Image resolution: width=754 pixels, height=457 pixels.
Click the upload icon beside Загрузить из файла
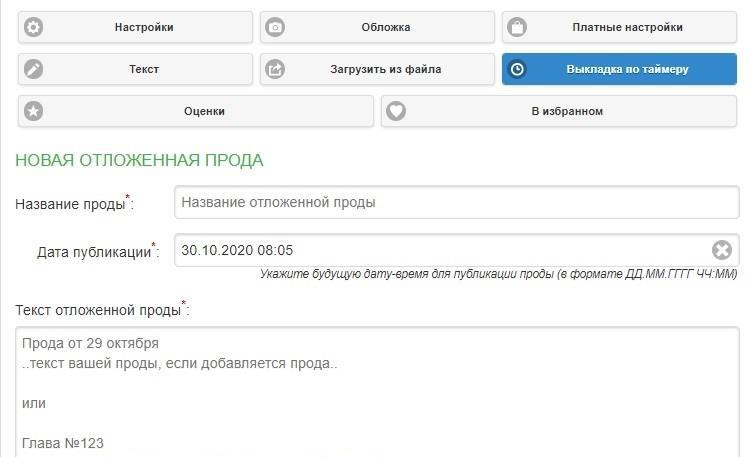[276, 69]
